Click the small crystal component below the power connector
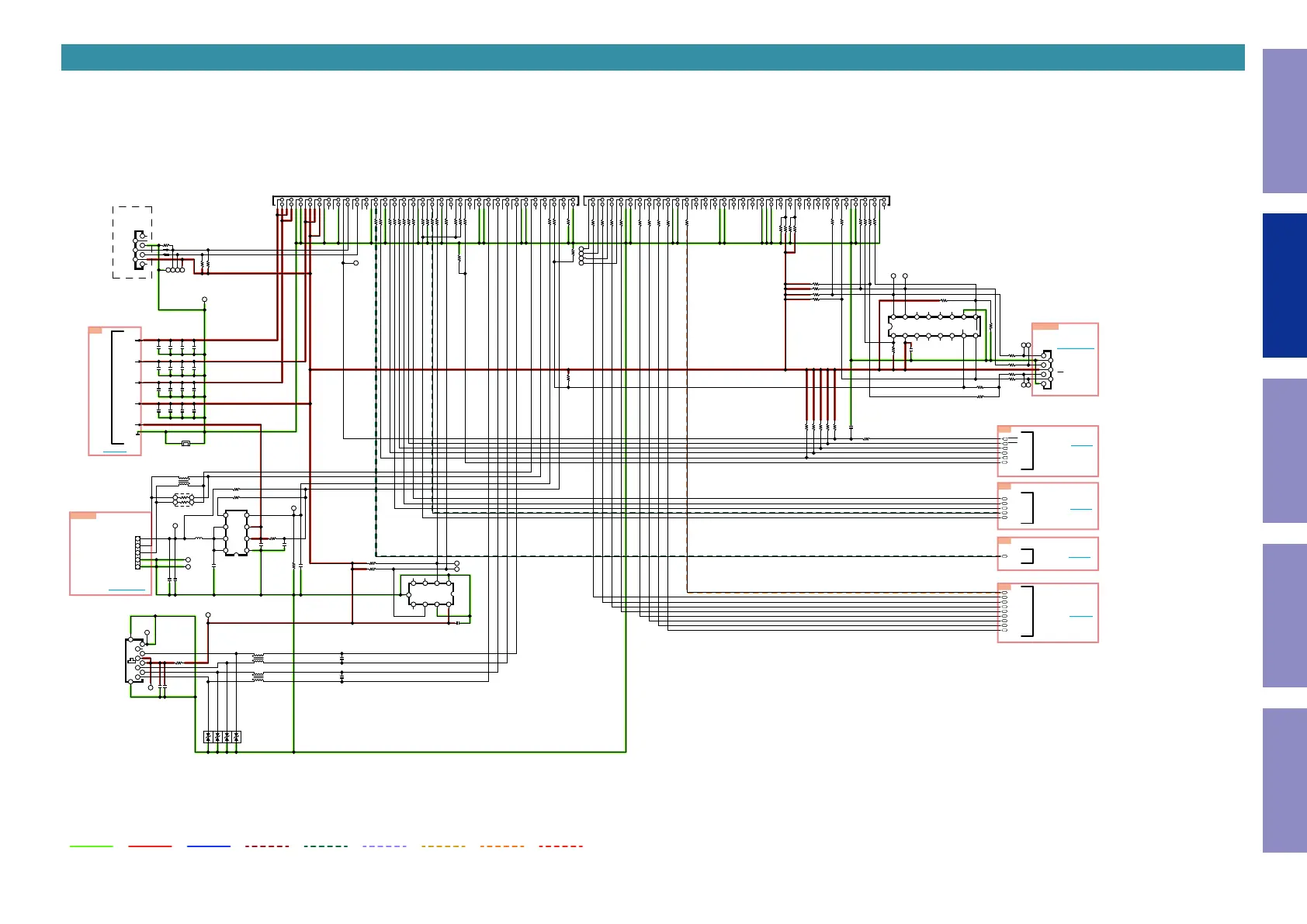Image resolution: width=1307 pixels, height=924 pixels. pyautogui.click(x=185, y=444)
